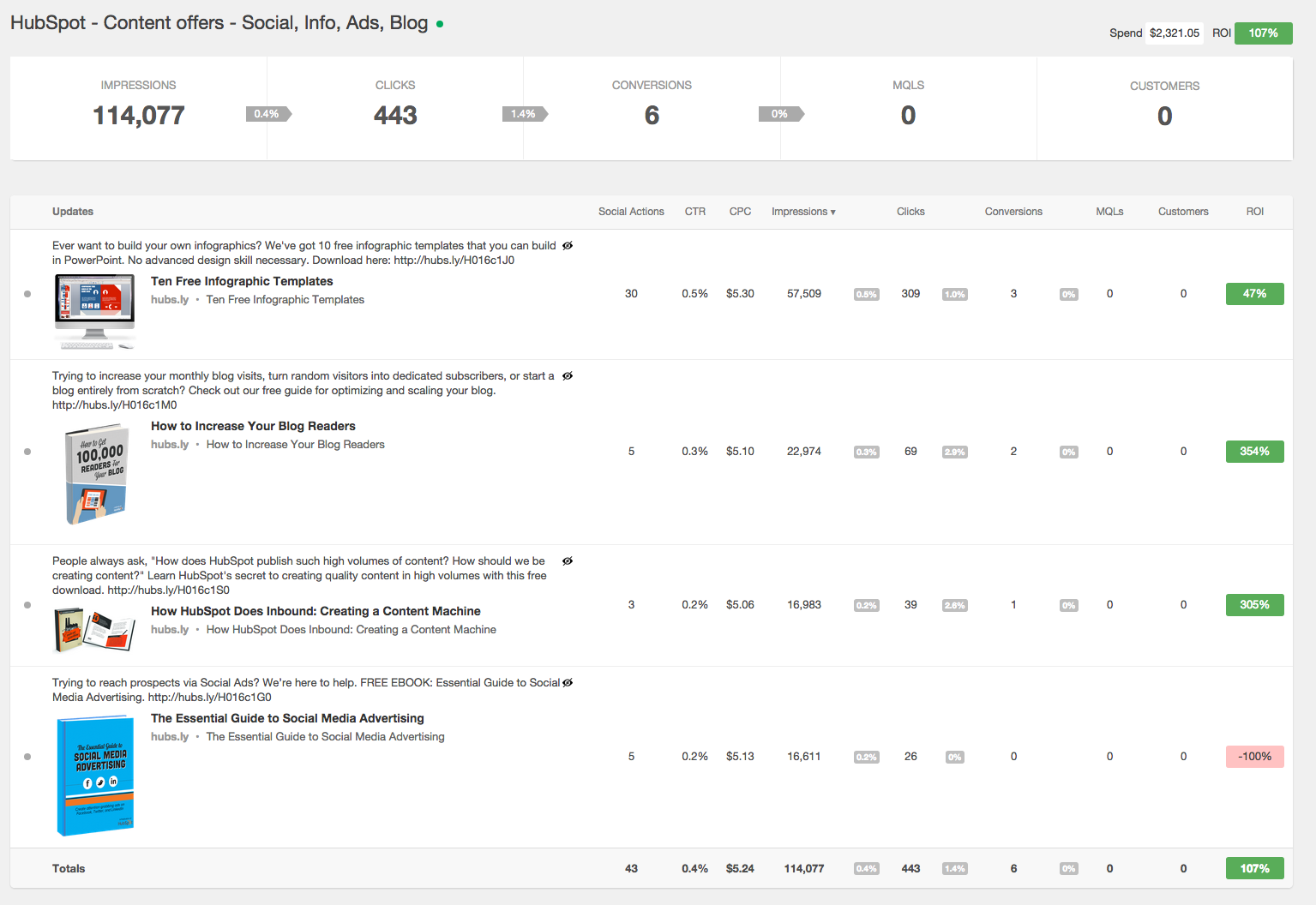Click green status dot next to campaign title
The width and height of the screenshot is (1316, 905).
coord(440,24)
